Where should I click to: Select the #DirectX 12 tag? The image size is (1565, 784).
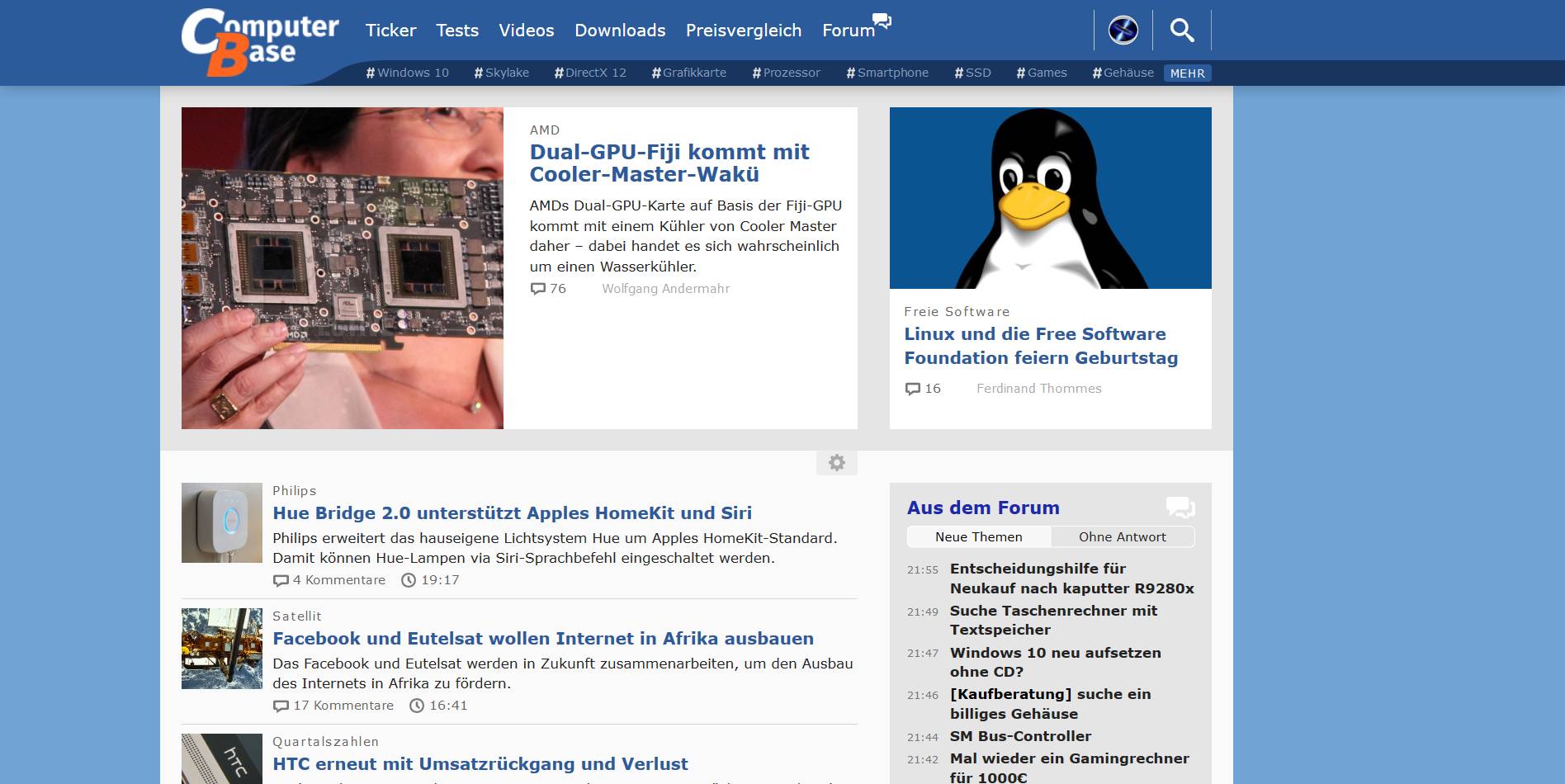[590, 73]
